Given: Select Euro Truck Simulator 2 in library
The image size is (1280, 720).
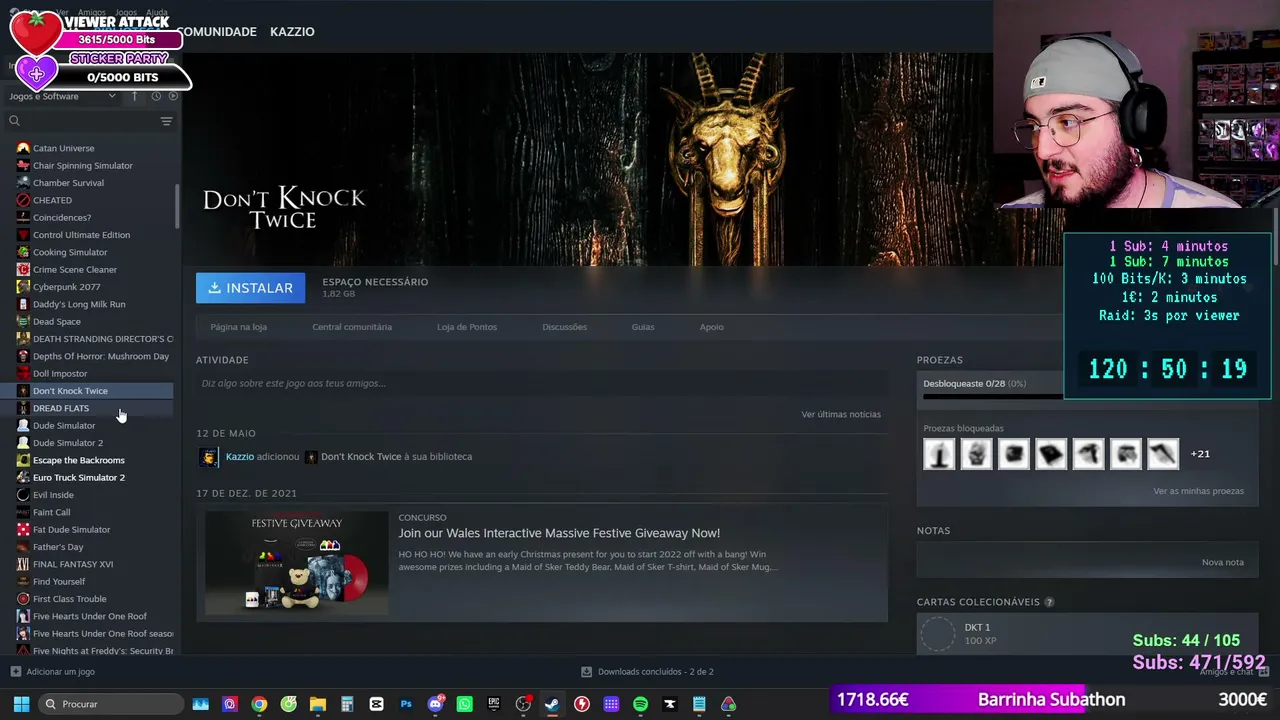Looking at the screenshot, I should pyautogui.click(x=78, y=478).
